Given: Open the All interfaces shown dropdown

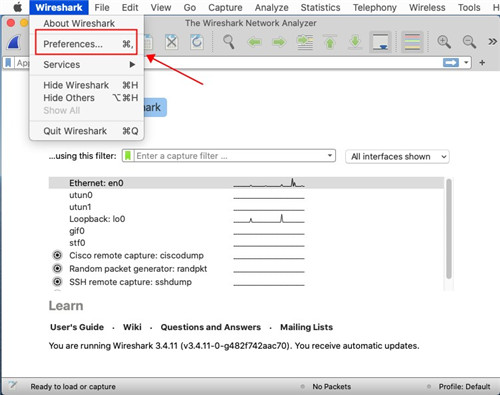Looking at the screenshot, I should [397, 156].
